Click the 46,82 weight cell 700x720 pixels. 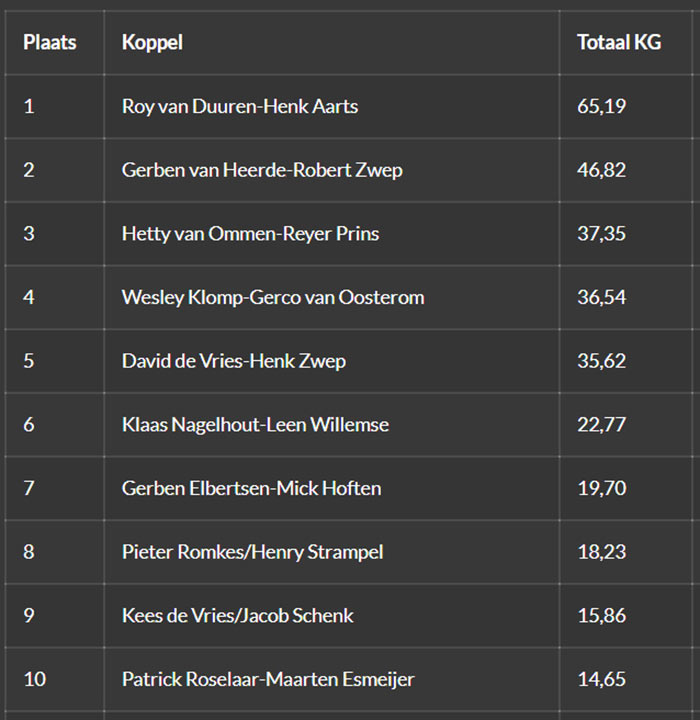601,170
